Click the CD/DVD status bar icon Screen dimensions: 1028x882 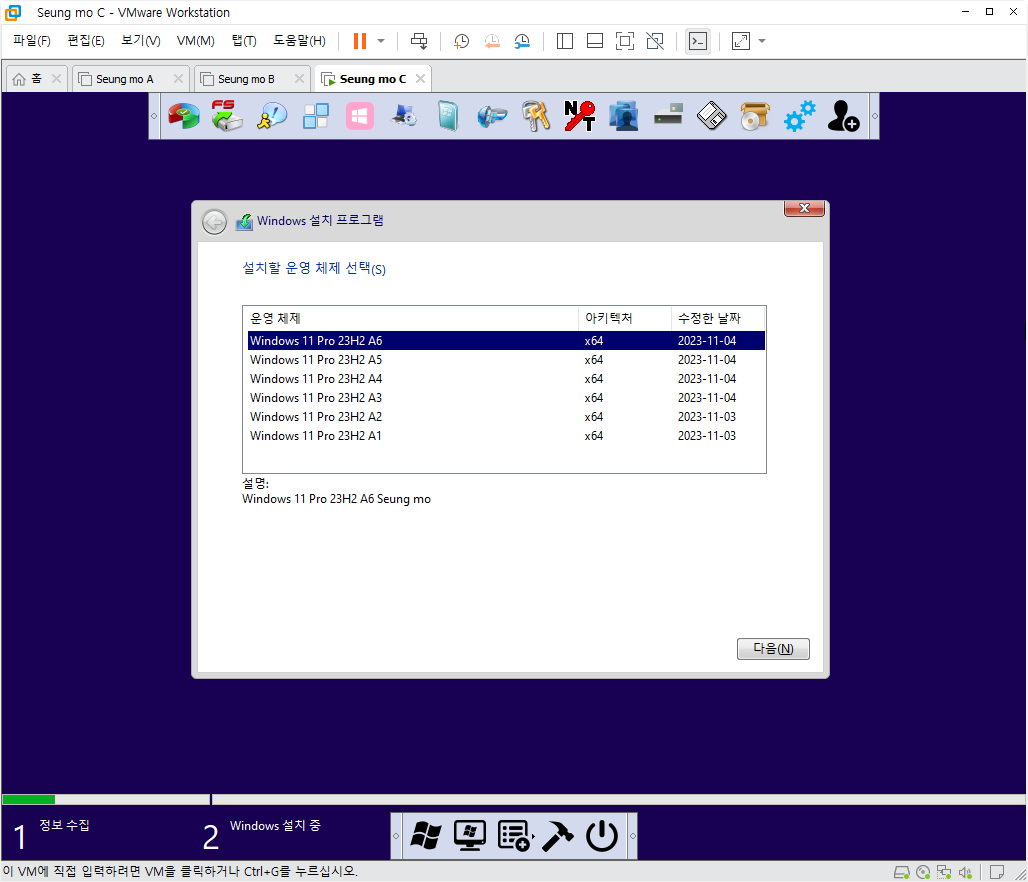tap(923, 872)
